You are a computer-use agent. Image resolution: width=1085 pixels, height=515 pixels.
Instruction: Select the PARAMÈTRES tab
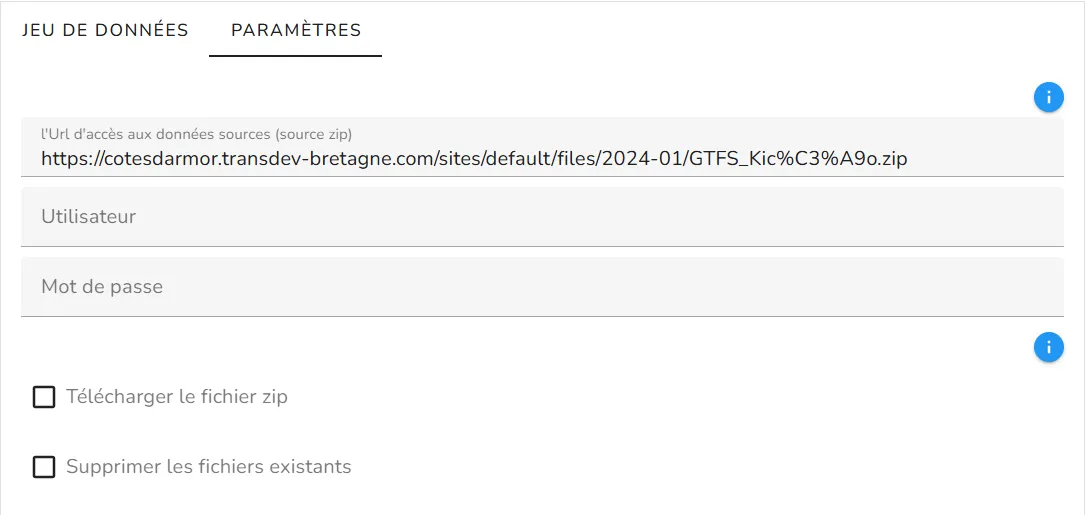[295, 30]
